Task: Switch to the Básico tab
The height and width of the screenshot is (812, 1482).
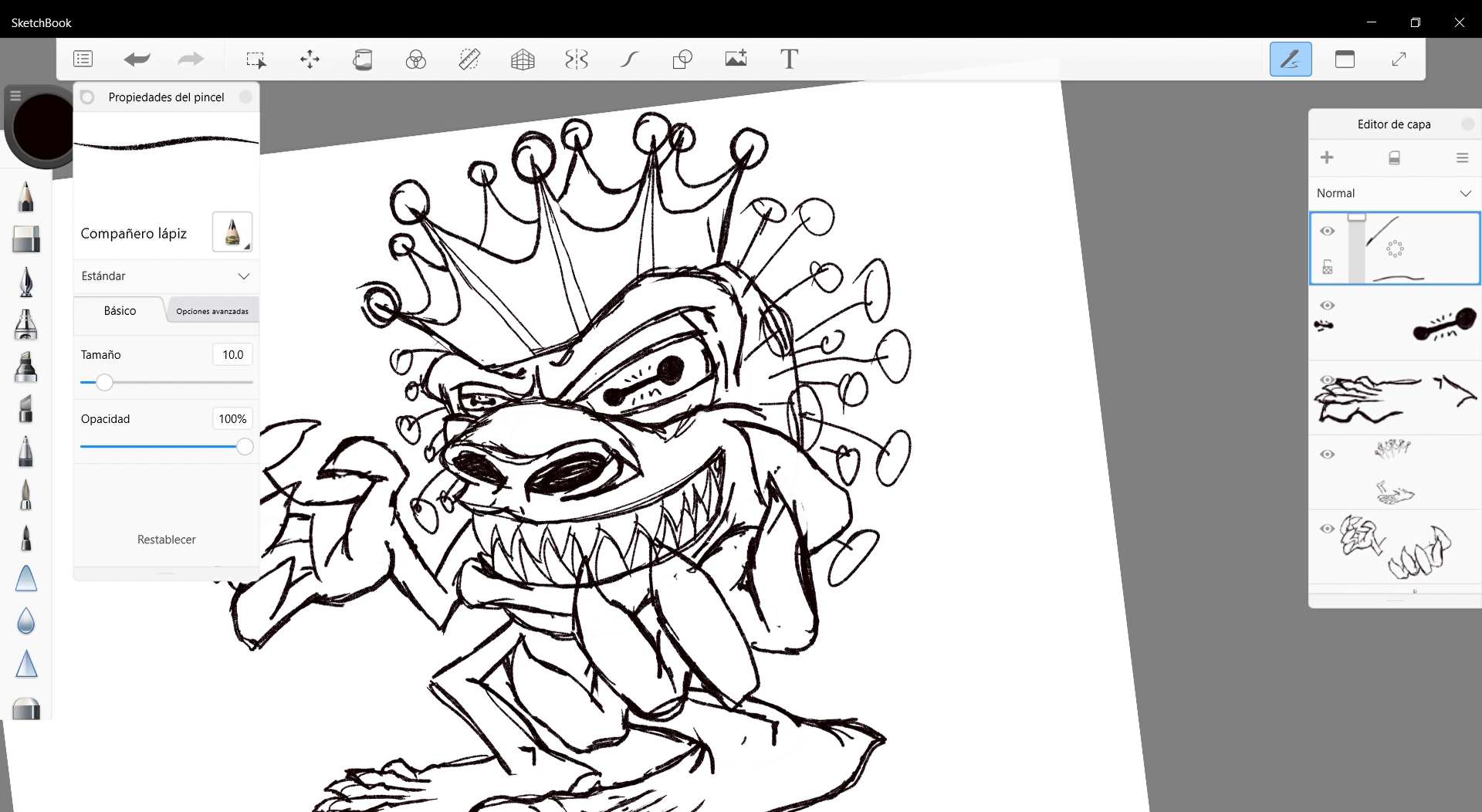Action: pos(120,310)
